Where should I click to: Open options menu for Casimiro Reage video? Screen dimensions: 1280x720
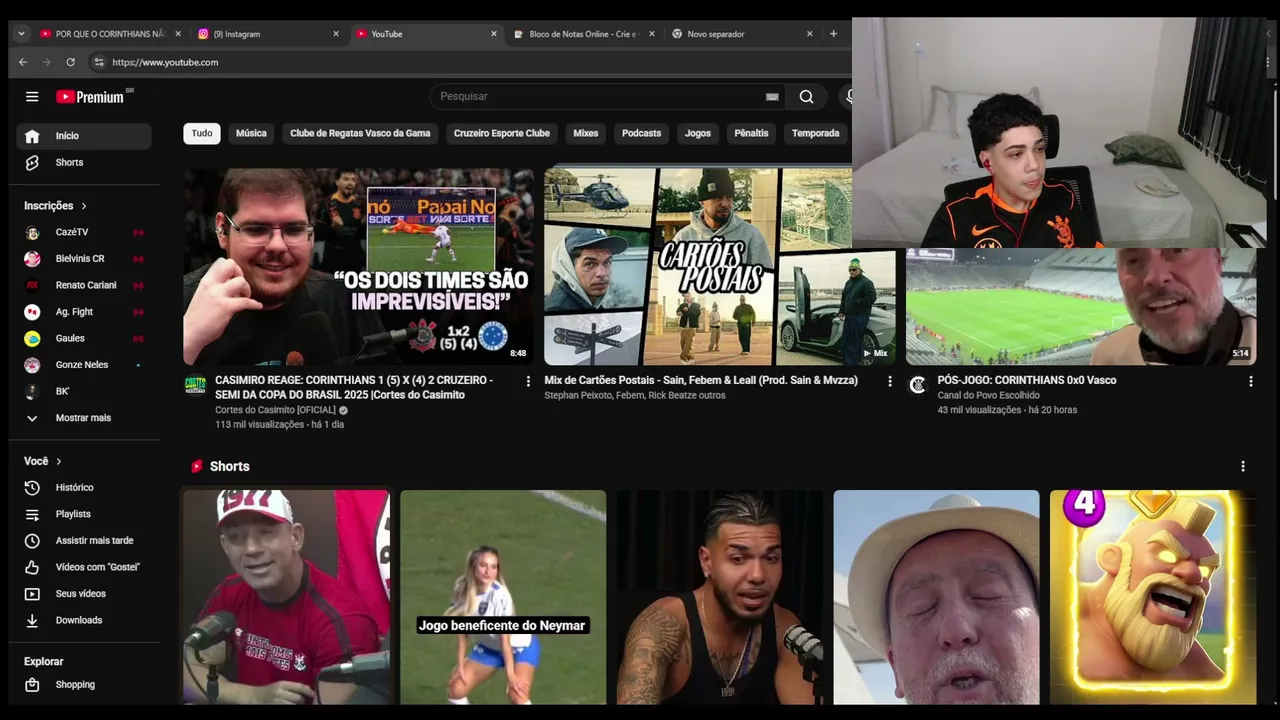point(528,381)
